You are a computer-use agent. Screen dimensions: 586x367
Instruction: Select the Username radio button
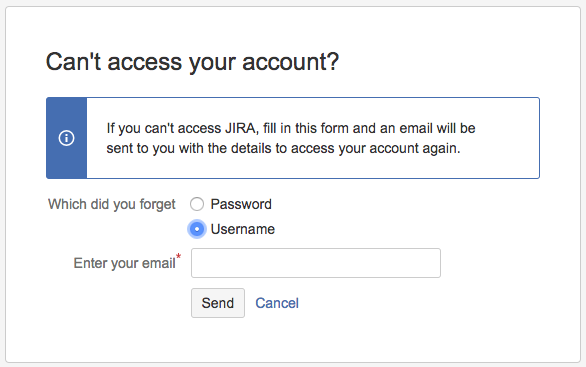(197, 229)
